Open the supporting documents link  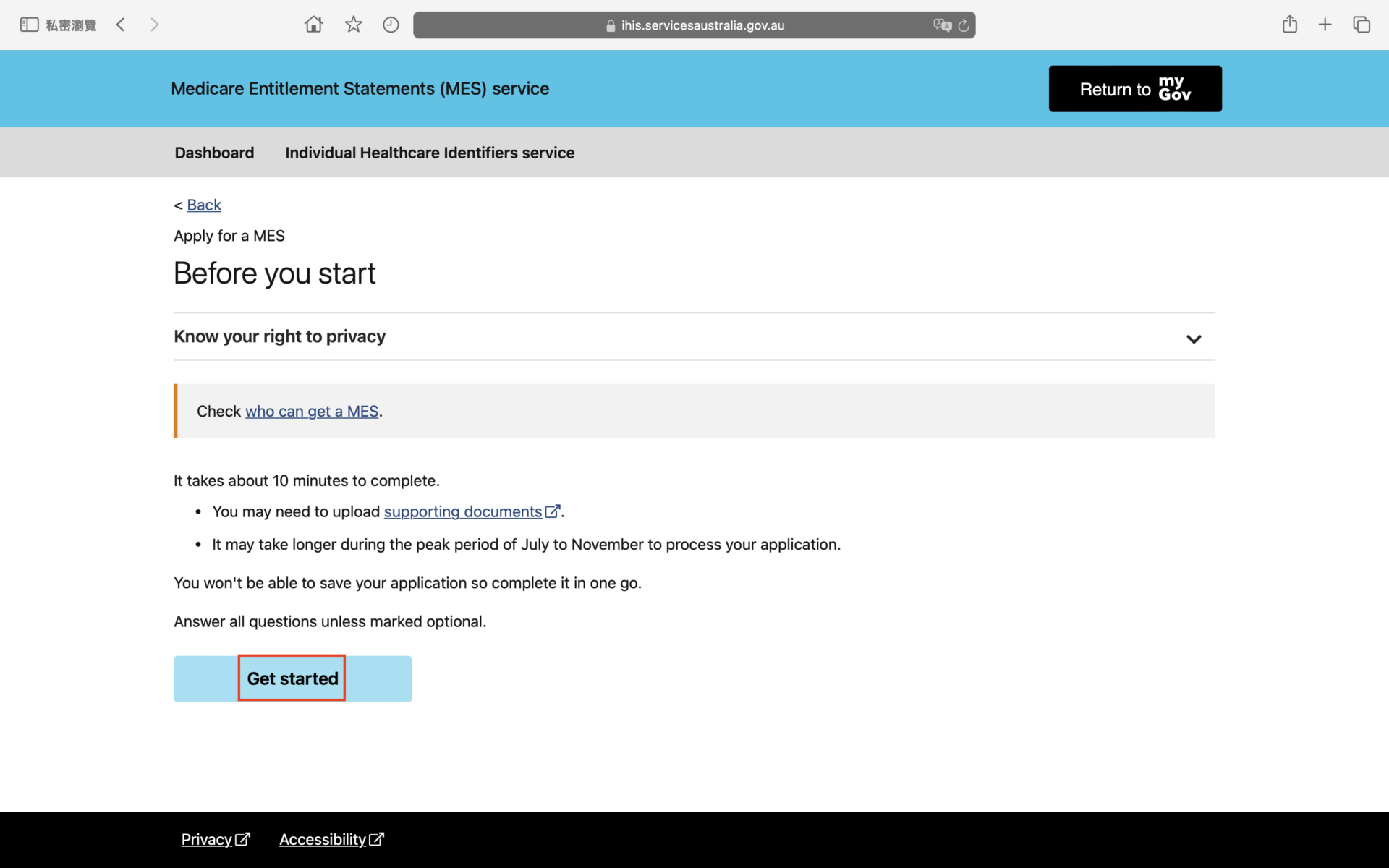pyautogui.click(x=463, y=512)
